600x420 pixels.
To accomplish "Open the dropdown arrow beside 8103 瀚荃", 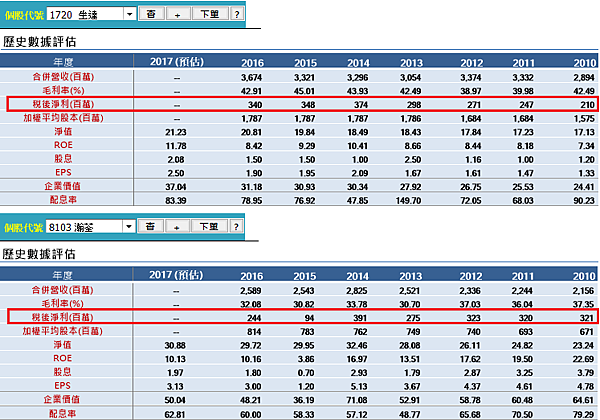I will [129, 227].
